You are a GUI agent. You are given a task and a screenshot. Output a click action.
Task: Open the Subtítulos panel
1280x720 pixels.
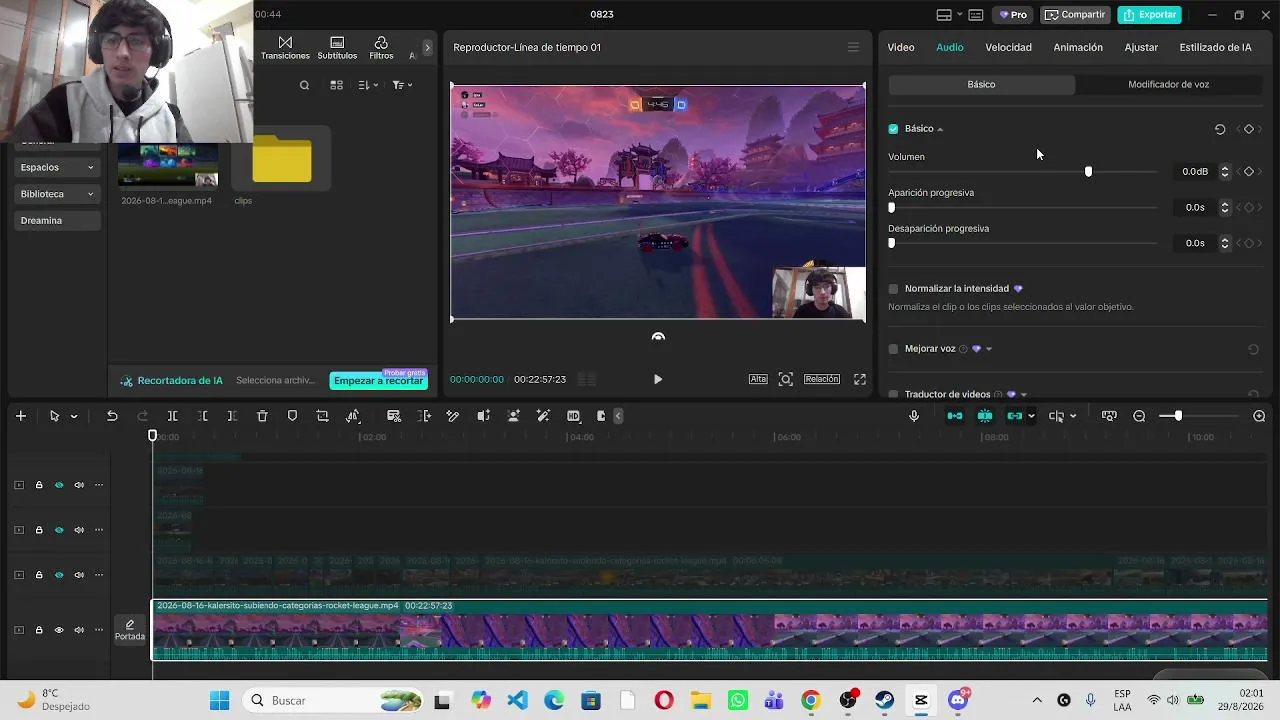pyautogui.click(x=337, y=48)
